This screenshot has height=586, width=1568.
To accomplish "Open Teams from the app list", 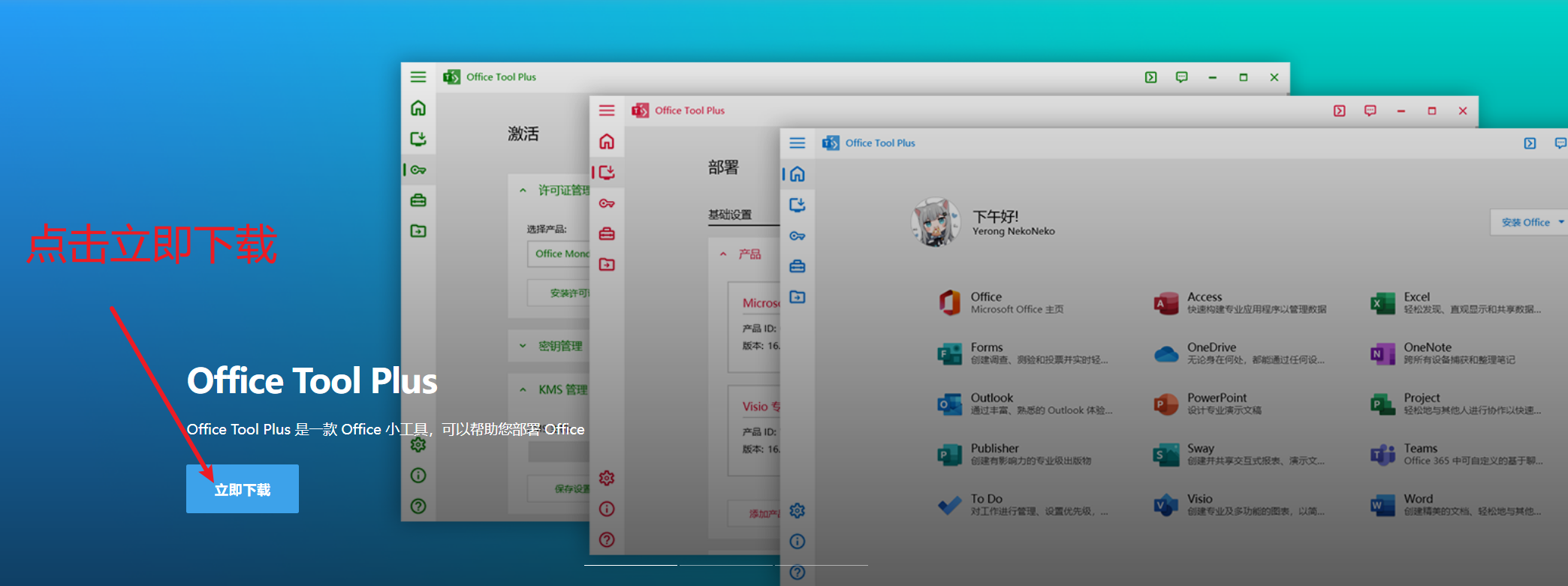I will 1456,453.
